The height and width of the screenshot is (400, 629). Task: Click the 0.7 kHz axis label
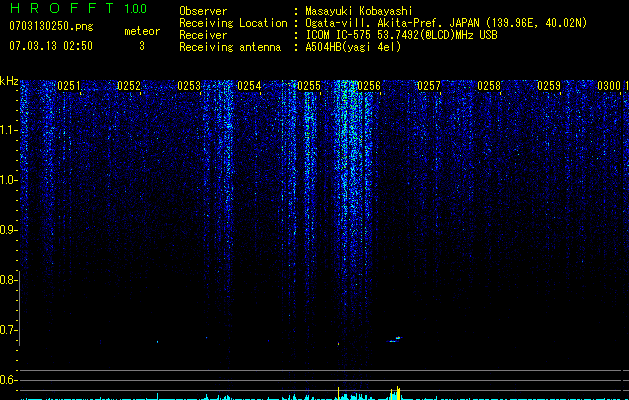[x=9, y=330]
